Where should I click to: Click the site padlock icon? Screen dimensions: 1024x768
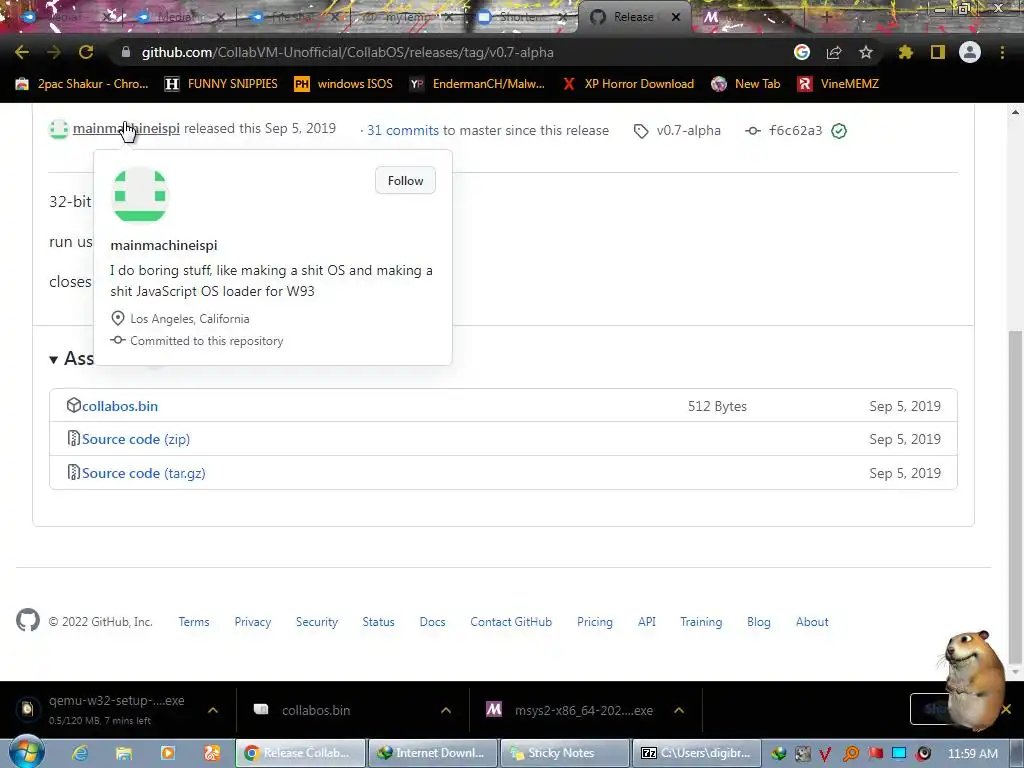(x=126, y=52)
